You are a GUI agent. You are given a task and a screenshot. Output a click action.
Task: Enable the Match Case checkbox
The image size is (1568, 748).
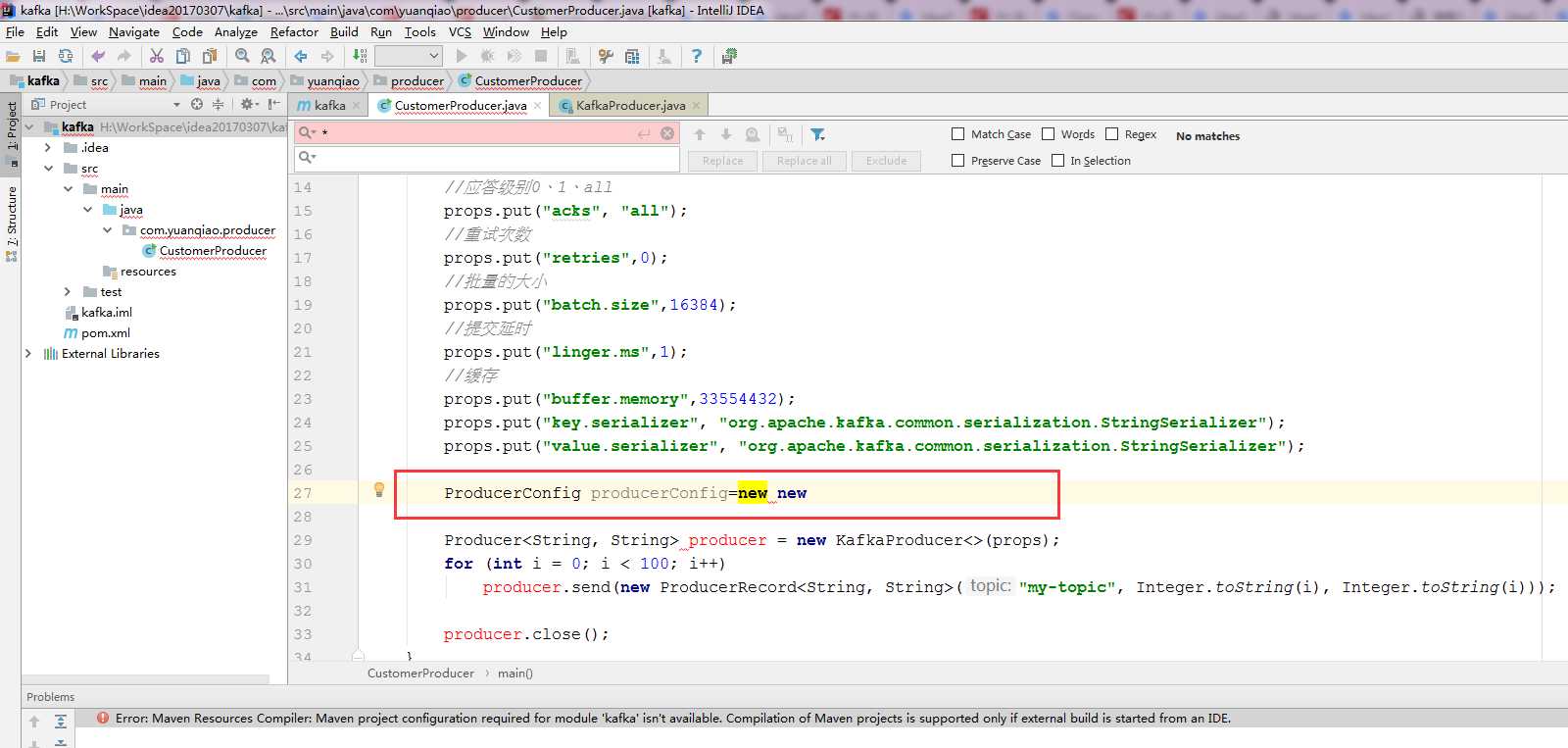(x=958, y=134)
